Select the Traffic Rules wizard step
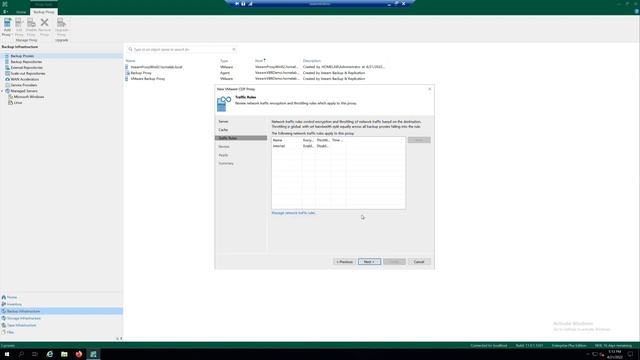 241,138
